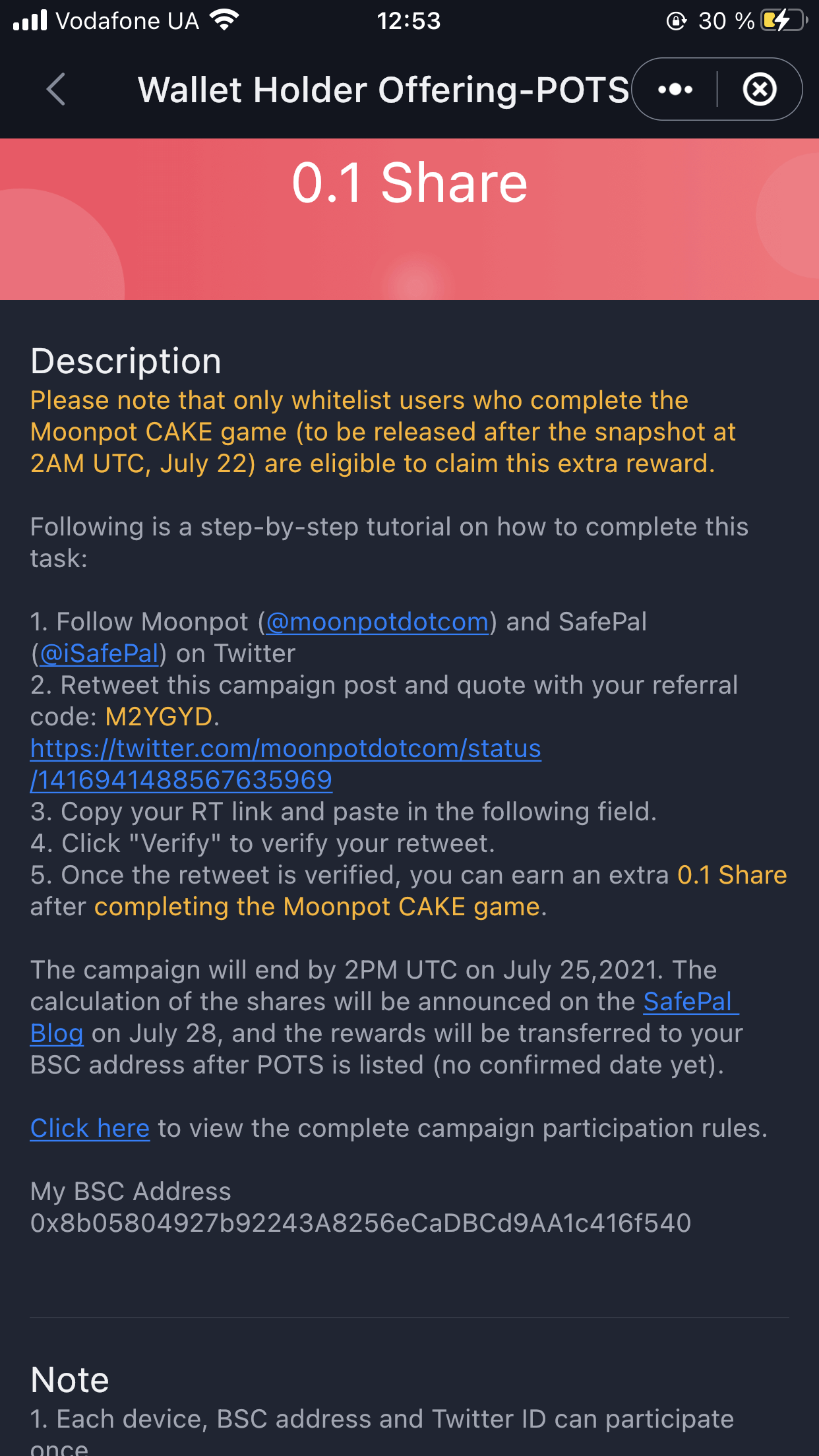Tap the "Click here" rules link

(90, 1128)
